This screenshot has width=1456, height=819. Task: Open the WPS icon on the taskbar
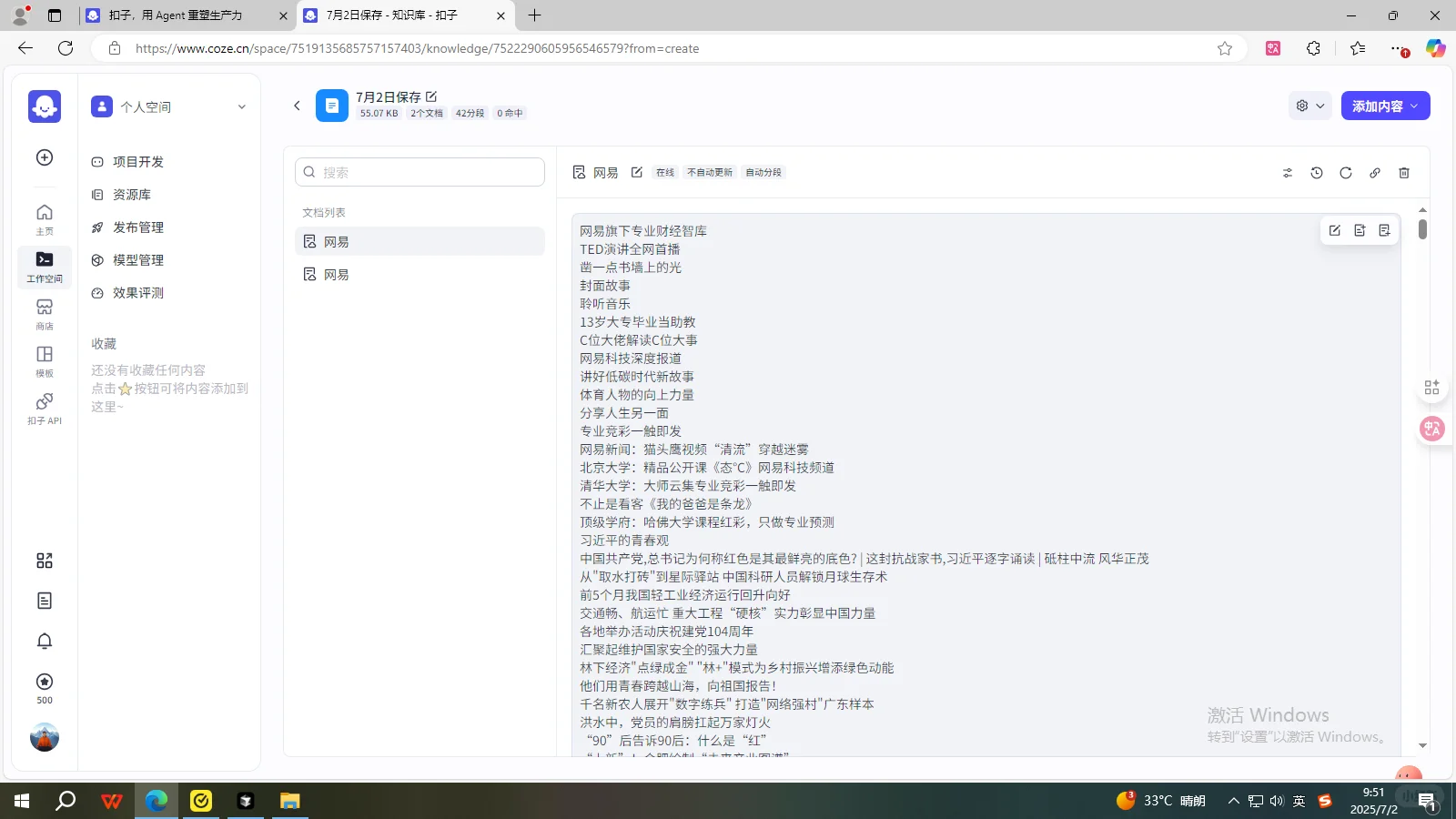click(x=112, y=801)
